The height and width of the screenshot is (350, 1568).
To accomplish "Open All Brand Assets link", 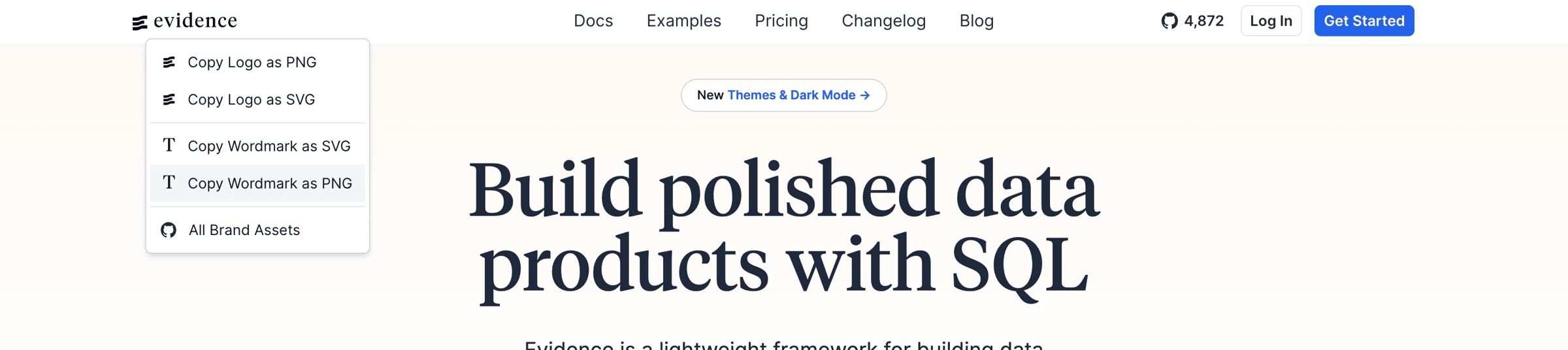I will 257,230.
